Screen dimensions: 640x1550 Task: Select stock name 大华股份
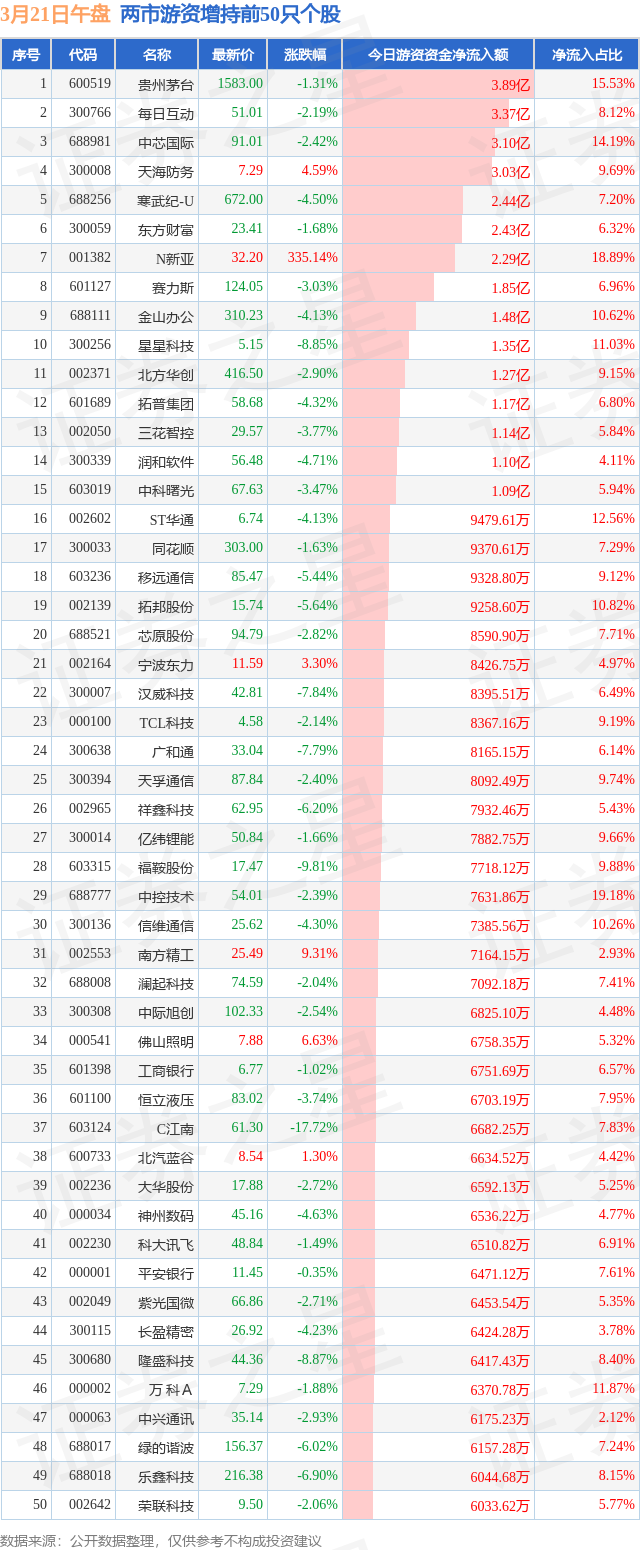click(166, 1187)
